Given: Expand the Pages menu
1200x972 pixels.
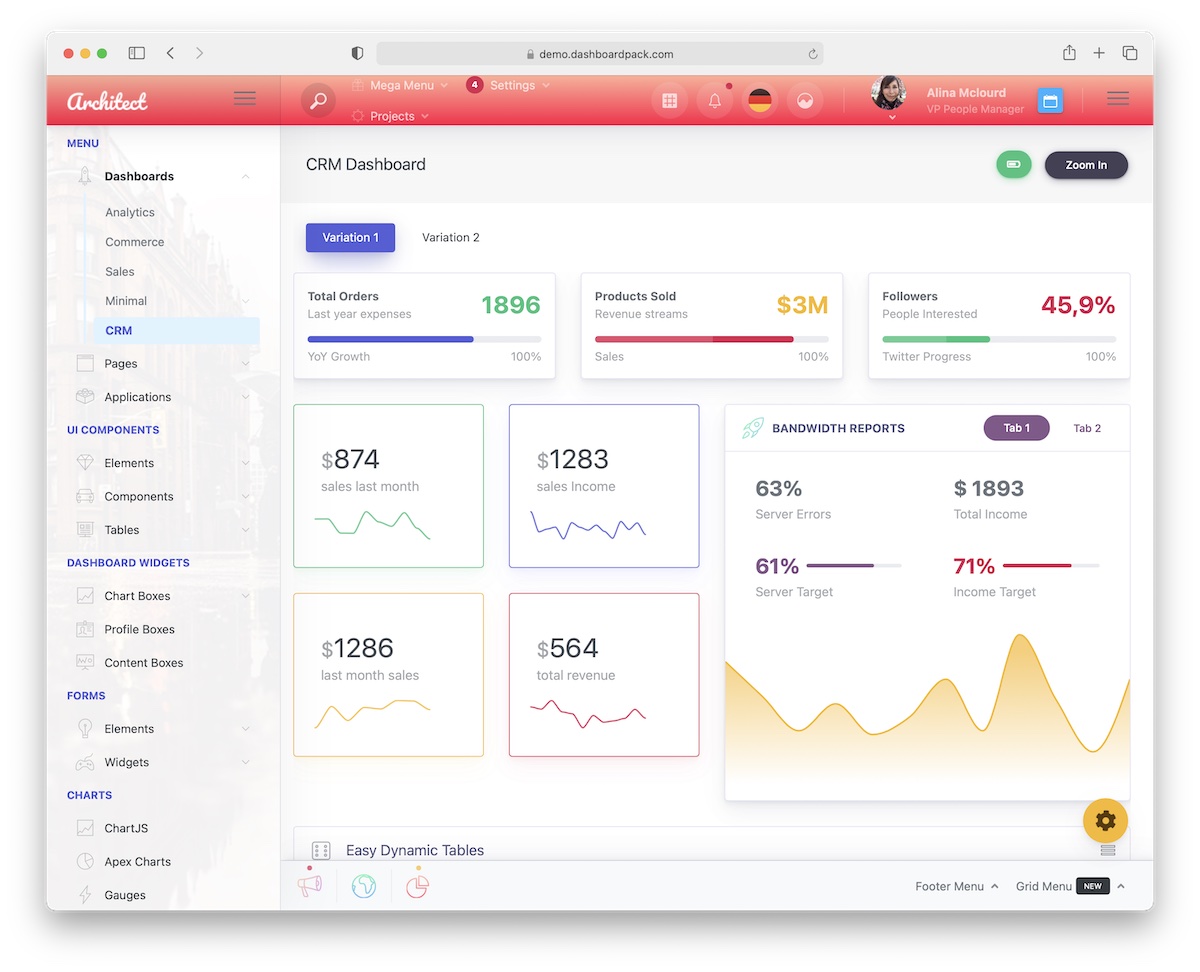Looking at the screenshot, I should tap(246, 364).
